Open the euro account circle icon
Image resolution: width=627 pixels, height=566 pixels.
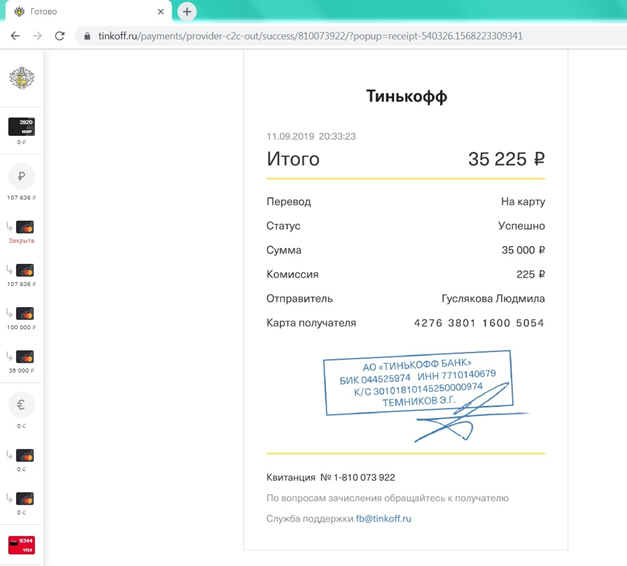(x=22, y=405)
